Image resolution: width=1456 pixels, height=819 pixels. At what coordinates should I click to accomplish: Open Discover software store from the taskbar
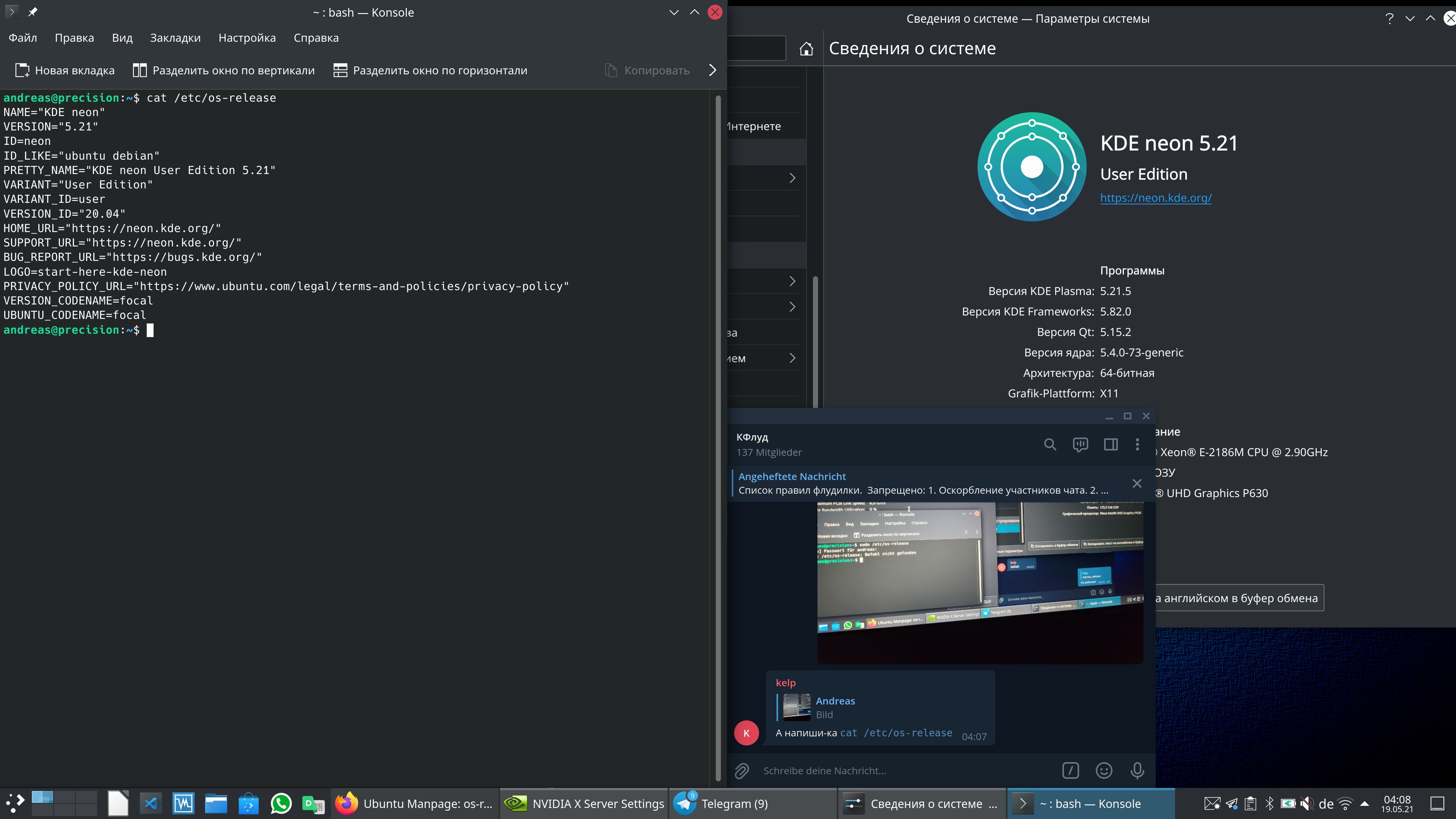pos(248,803)
